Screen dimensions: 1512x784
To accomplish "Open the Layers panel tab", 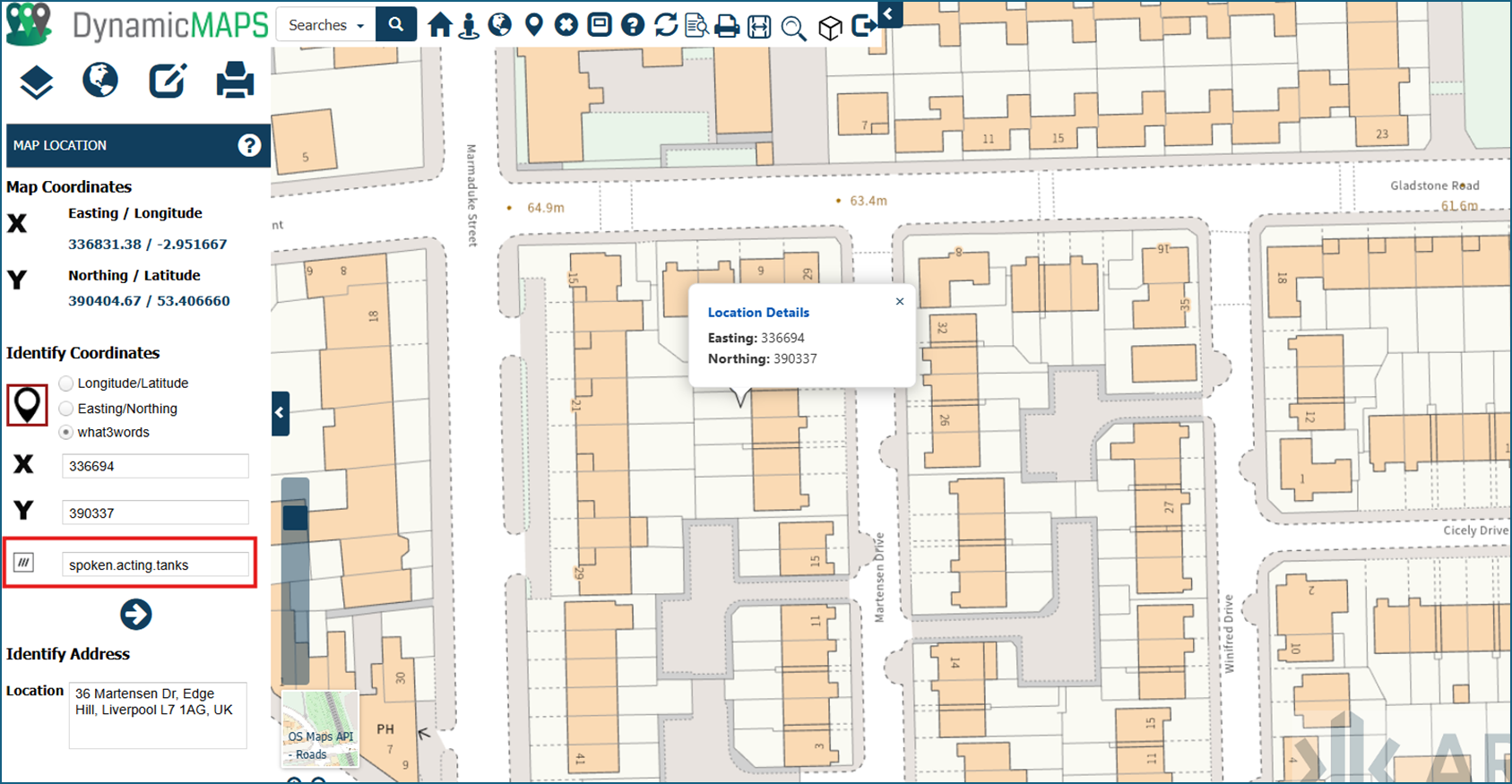I will [37, 82].
